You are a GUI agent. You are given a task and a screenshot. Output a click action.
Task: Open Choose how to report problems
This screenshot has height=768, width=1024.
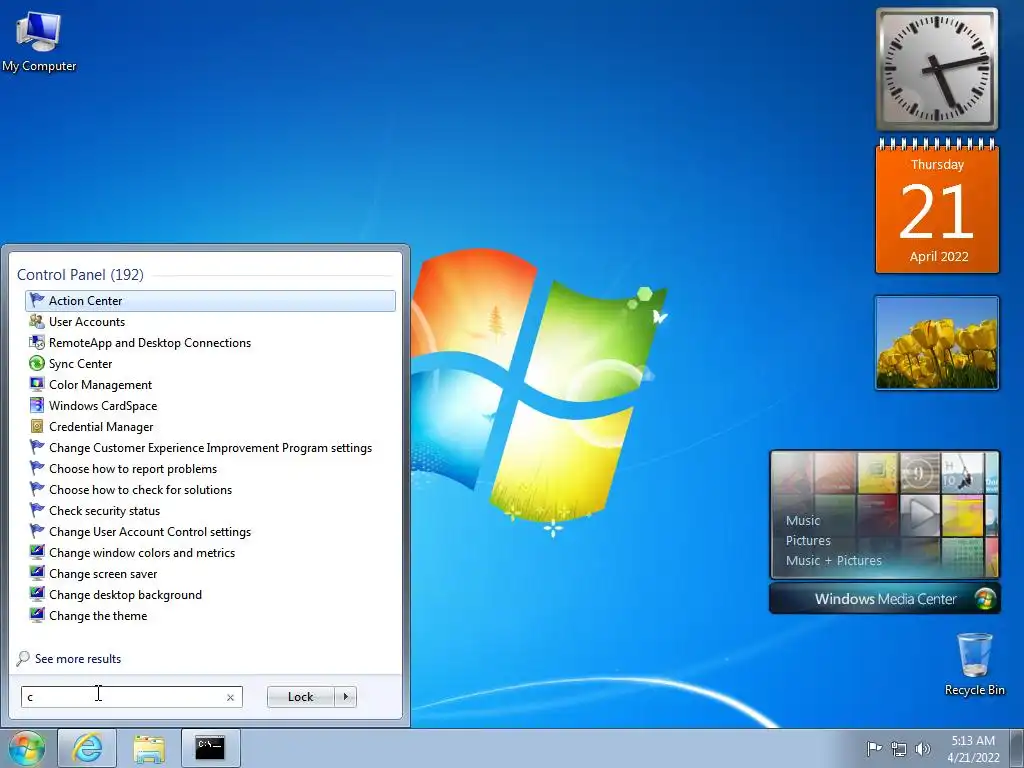pyautogui.click(x=210, y=468)
